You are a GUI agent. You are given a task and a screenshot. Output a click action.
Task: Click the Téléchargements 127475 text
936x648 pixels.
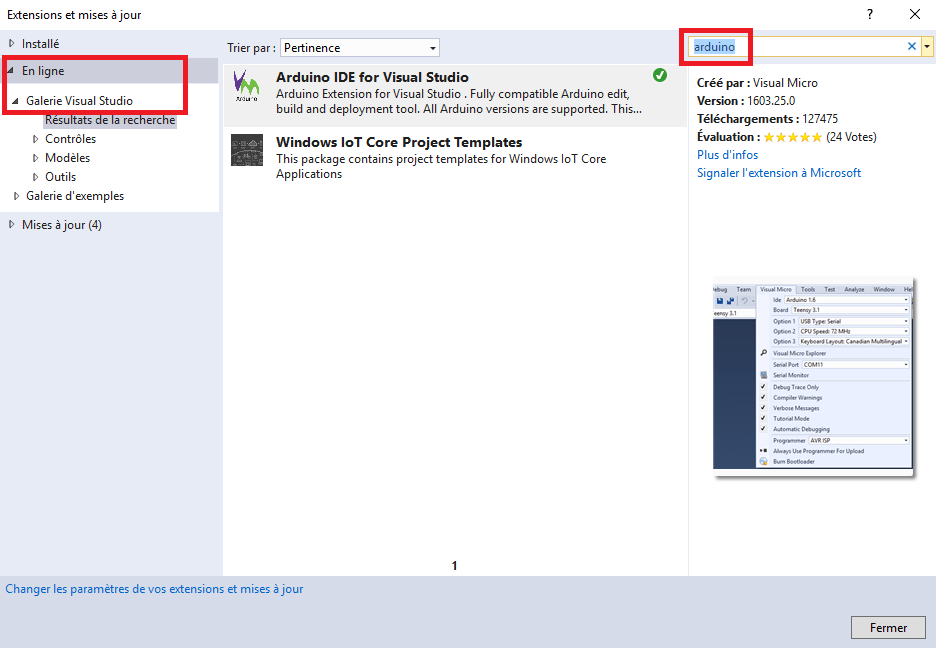tap(768, 119)
